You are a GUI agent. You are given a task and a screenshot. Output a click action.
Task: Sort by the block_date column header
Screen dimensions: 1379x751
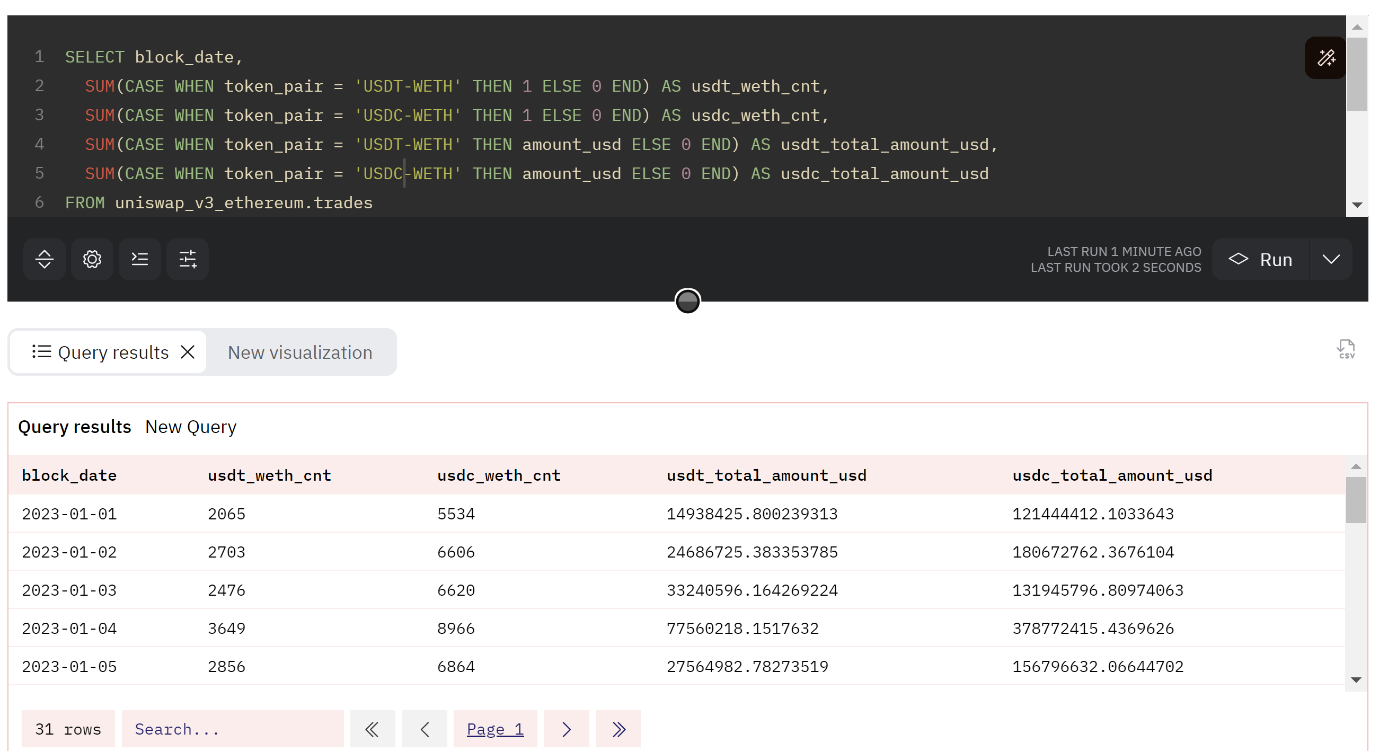[x=69, y=475]
